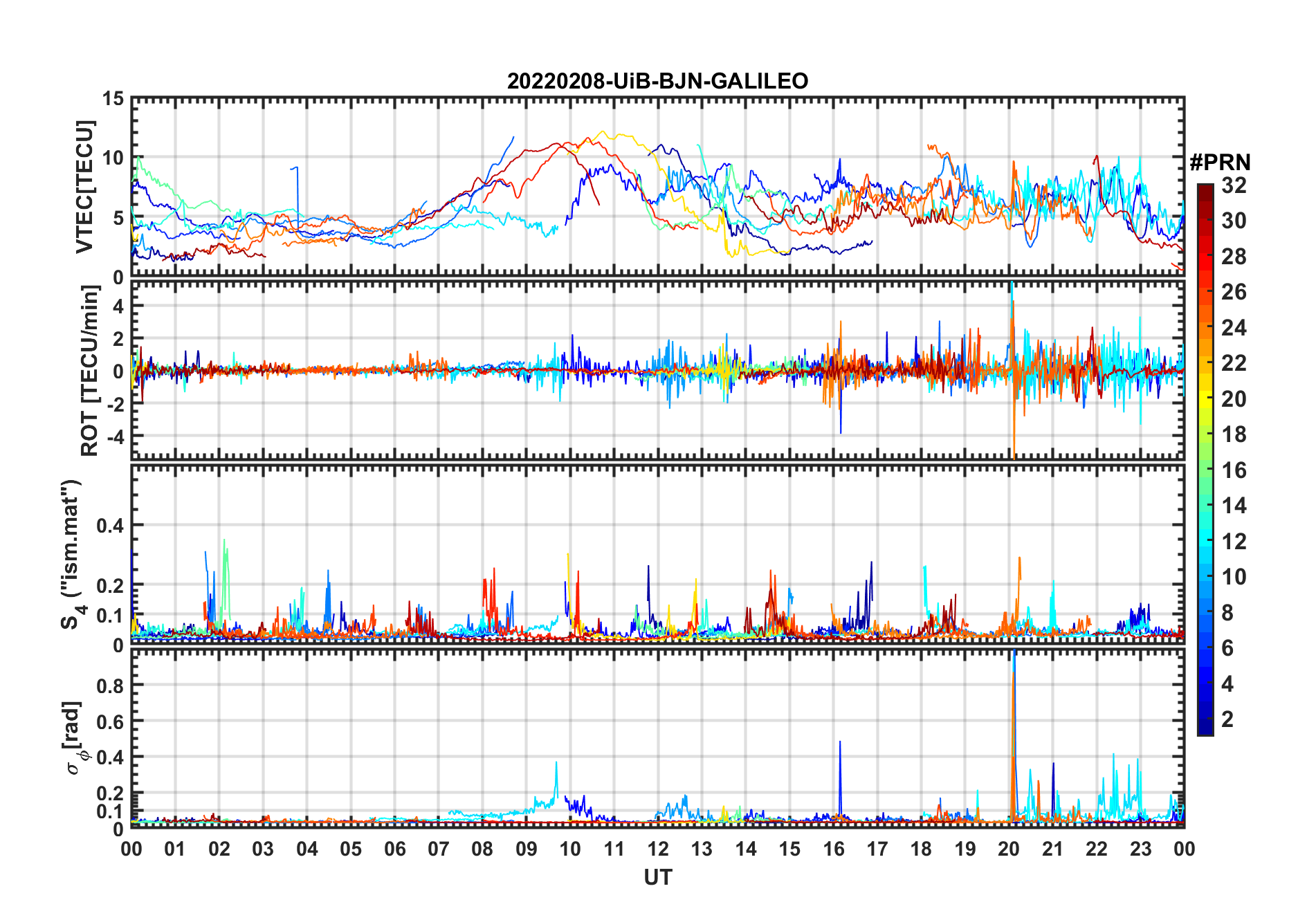The height and width of the screenshot is (920, 1316).
Task: Click the plot title 20220208-UiB-BJN-GALILEO
Action: point(657,81)
